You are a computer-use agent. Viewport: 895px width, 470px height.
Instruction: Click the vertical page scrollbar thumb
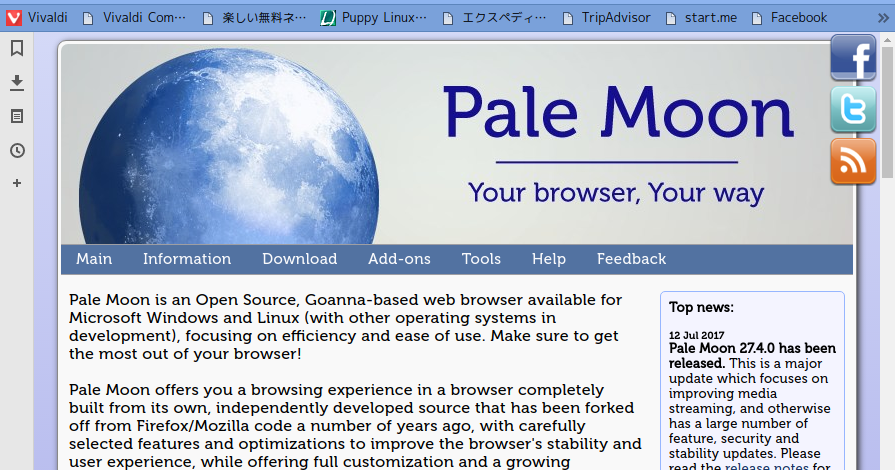click(x=887, y=113)
